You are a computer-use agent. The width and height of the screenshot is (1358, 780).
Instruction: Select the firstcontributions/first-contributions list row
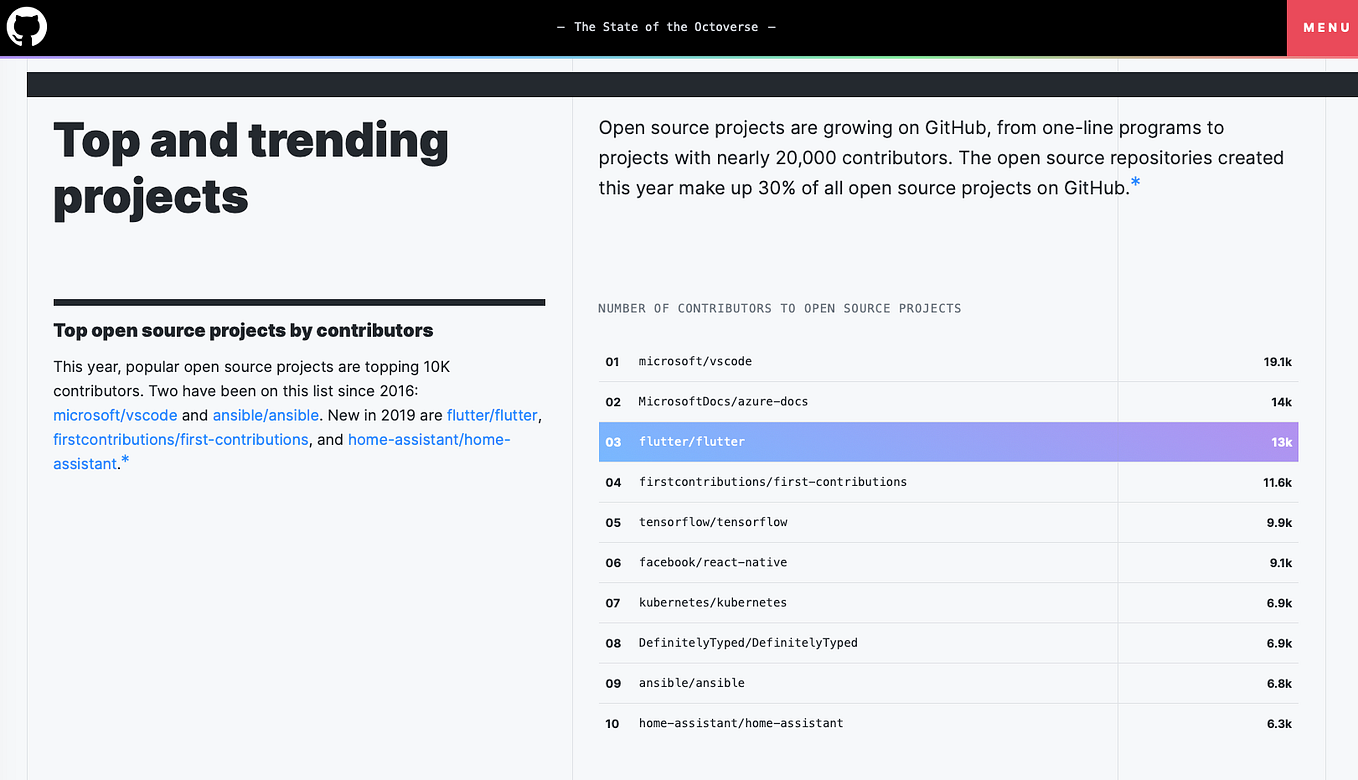(947, 482)
